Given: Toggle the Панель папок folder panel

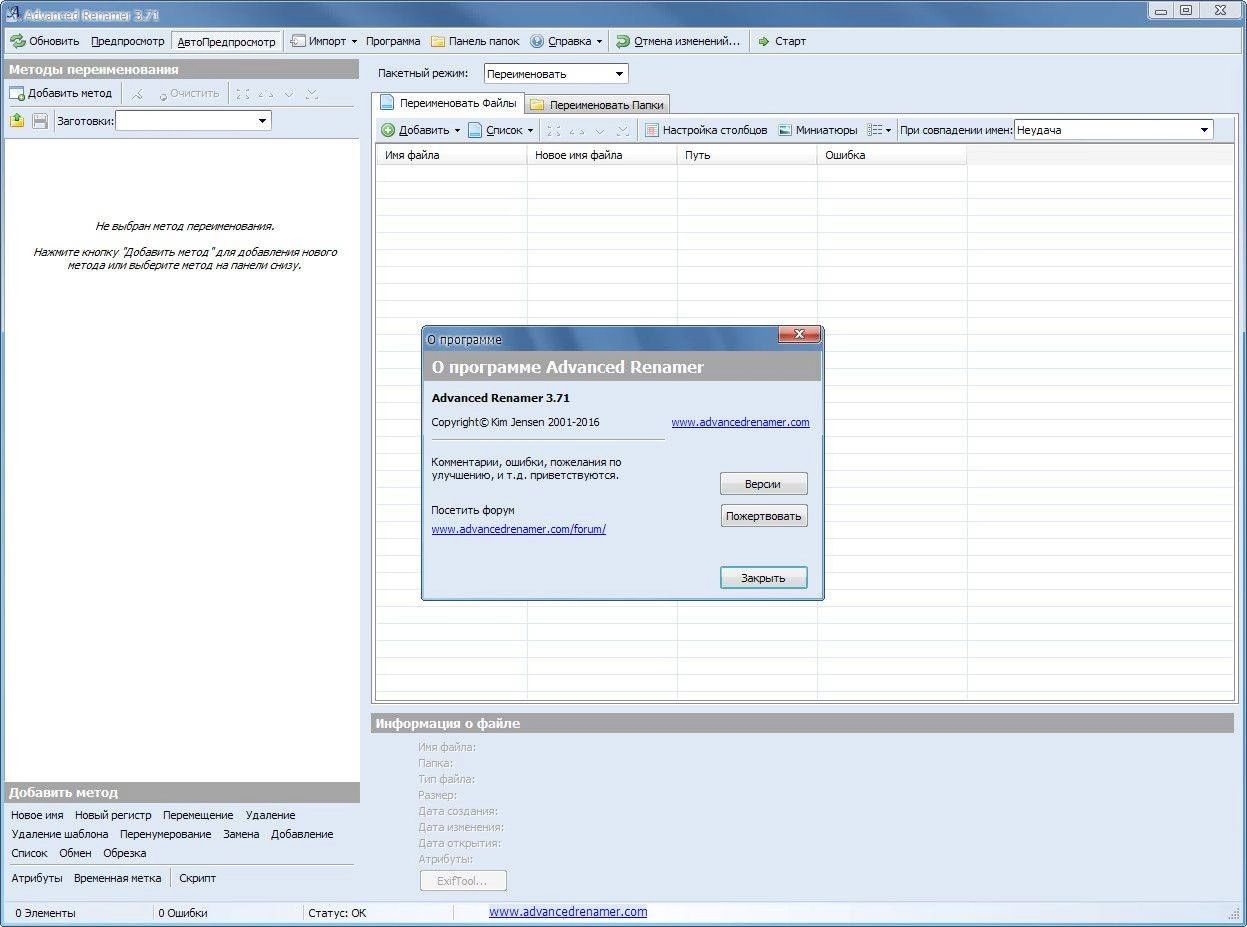Looking at the screenshot, I should click(x=475, y=41).
